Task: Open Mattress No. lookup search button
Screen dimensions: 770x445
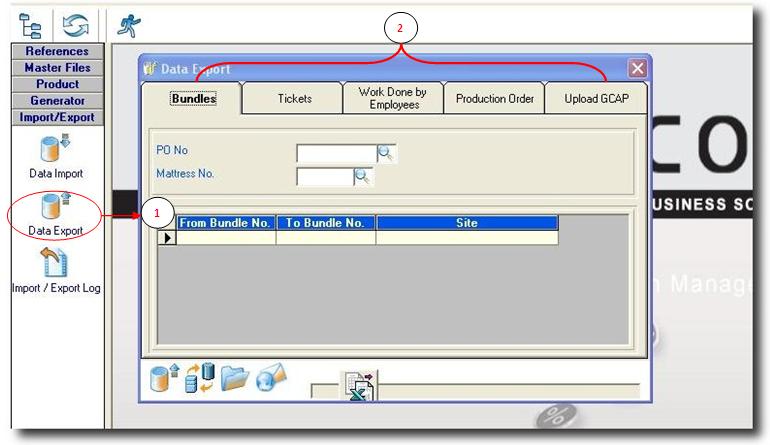Action: coord(363,176)
